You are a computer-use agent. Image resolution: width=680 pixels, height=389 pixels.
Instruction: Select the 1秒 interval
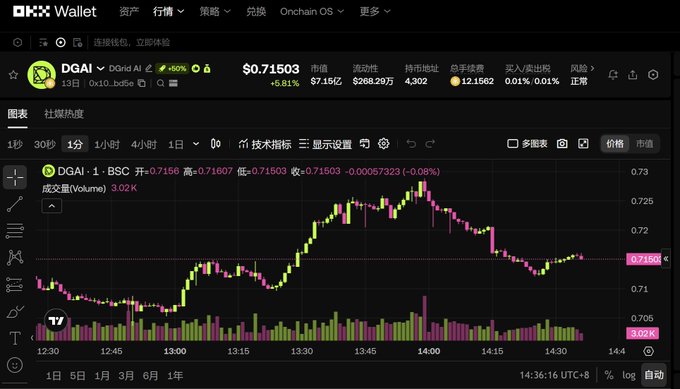tap(15, 144)
